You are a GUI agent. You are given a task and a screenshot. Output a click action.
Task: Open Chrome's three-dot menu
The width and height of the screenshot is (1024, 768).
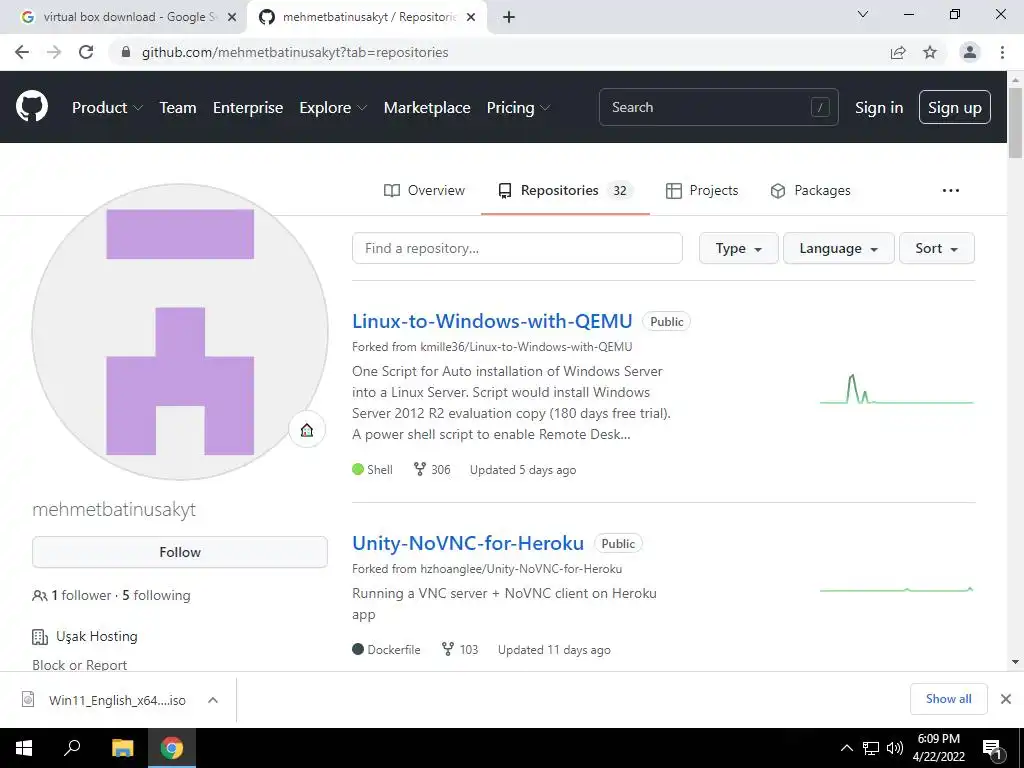point(1002,52)
